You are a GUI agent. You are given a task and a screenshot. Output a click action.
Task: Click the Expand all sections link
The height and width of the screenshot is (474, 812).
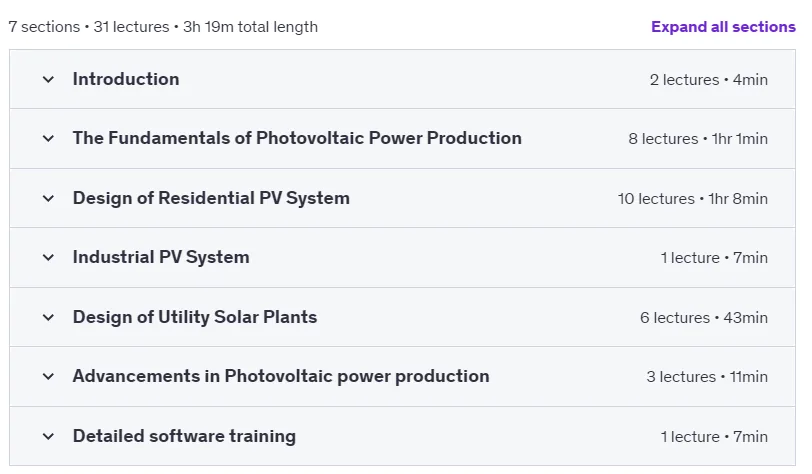(x=723, y=27)
